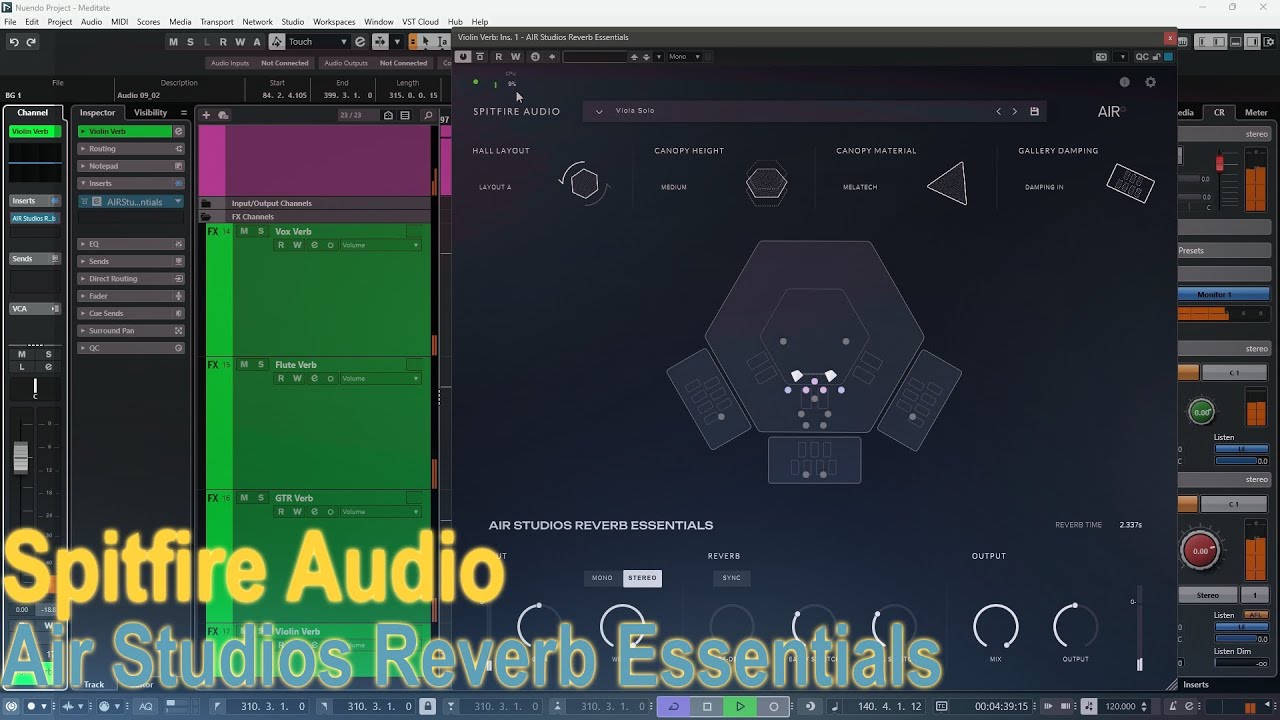Mute the Flute Verb track
The width and height of the screenshot is (1280, 720).
pos(244,365)
